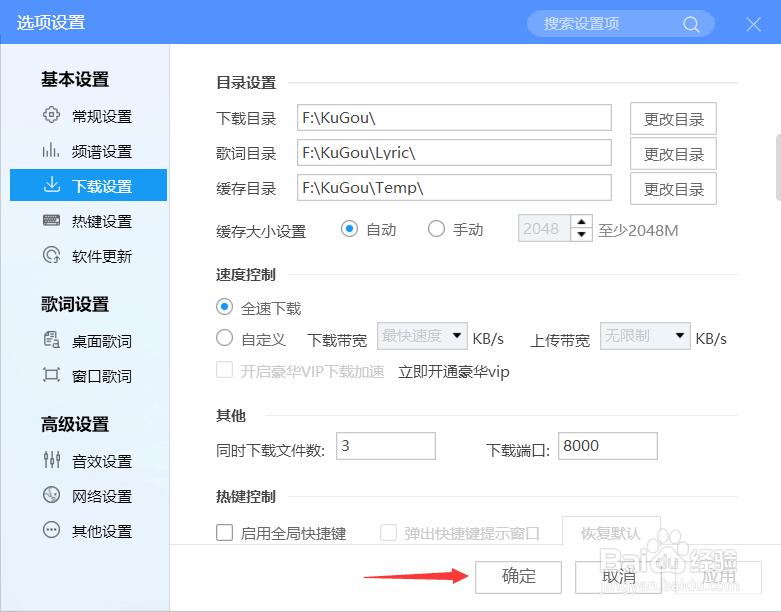
Task: Select 全速下载 radio option
Action: click(x=224, y=307)
